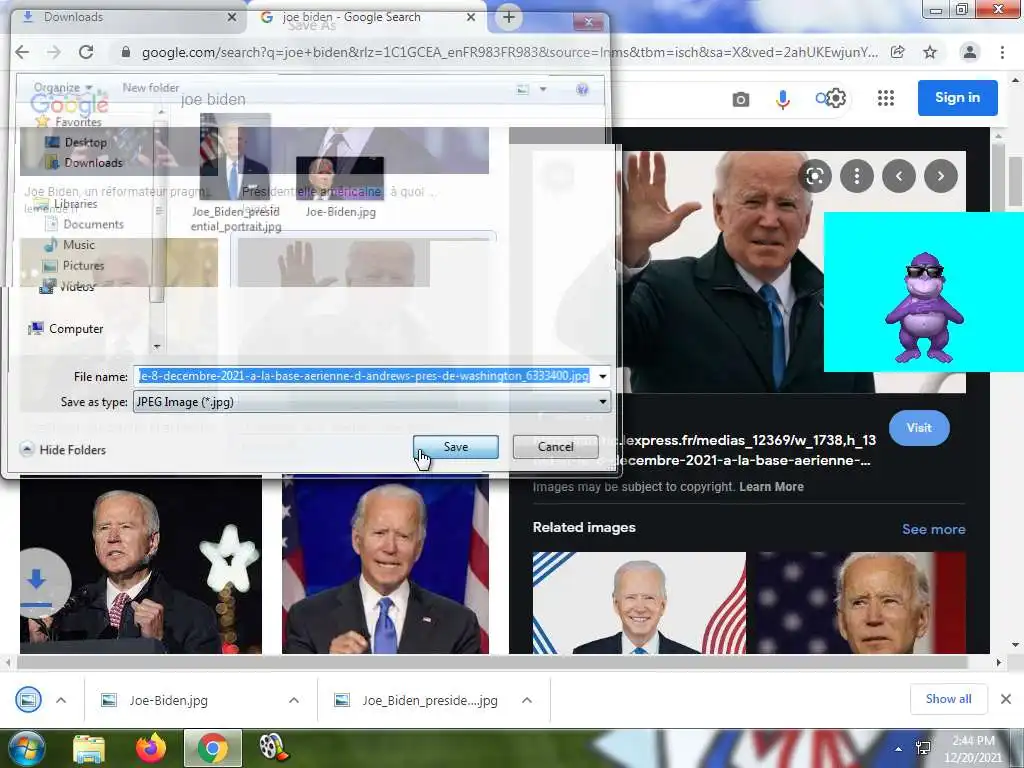The image size is (1024, 768).
Task: Select Joe_Biden_presidential_portrait.jpg file
Action: tap(236, 172)
